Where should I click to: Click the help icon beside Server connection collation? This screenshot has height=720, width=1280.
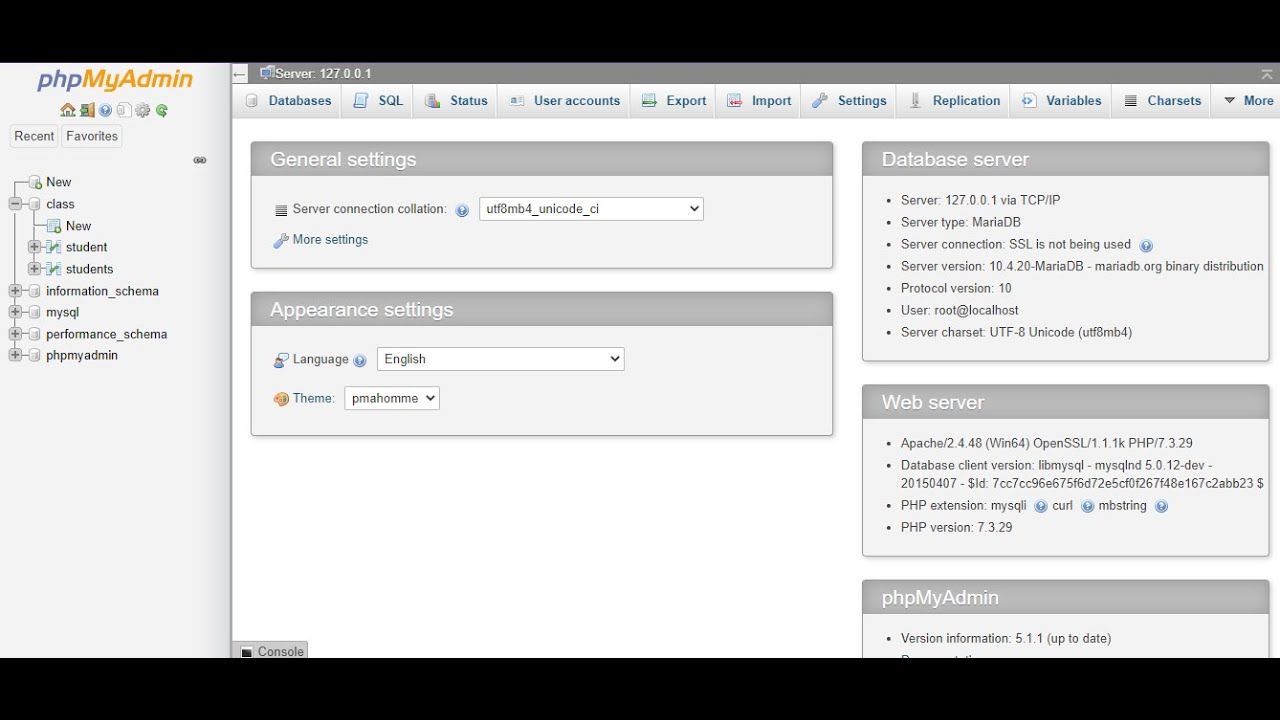pyautogui.click(x=462, y=210)
